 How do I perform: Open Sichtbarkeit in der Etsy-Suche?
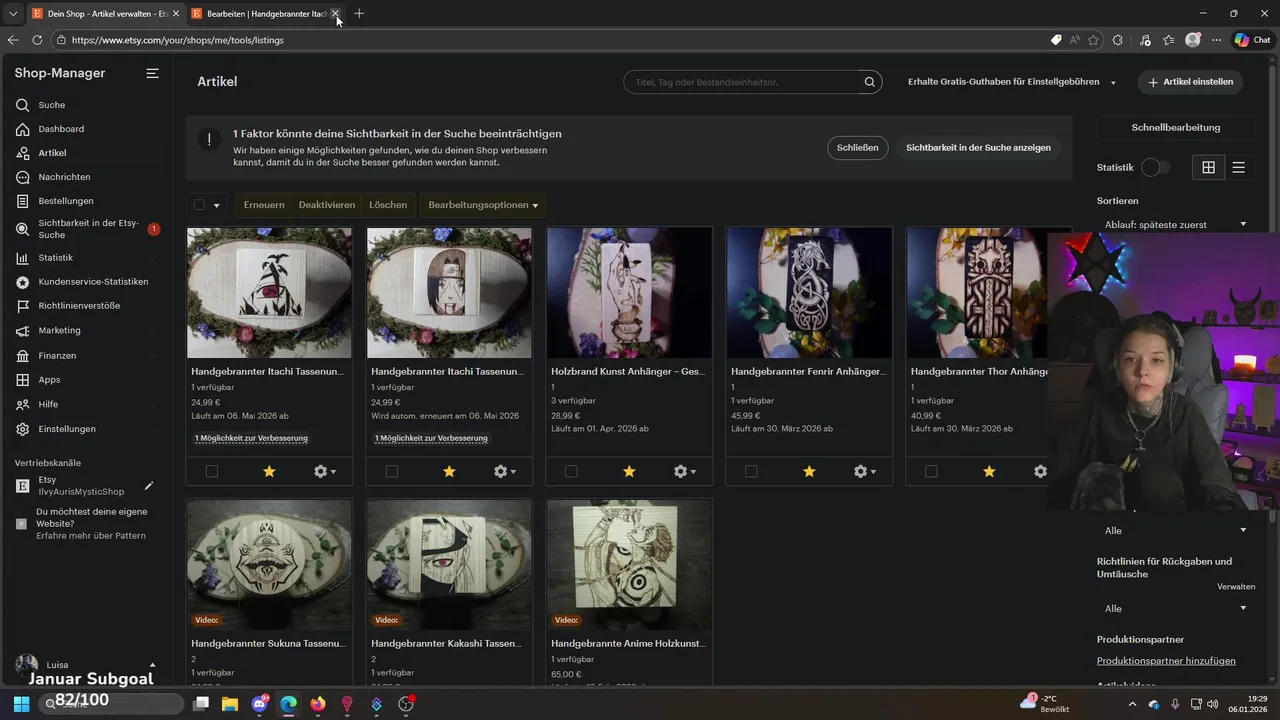click(x=88, y=229)
